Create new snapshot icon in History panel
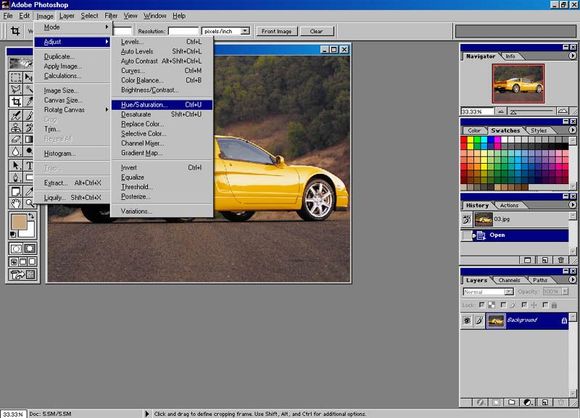The width and height of the screenshot is (580, 418). (x=544, y=260)
